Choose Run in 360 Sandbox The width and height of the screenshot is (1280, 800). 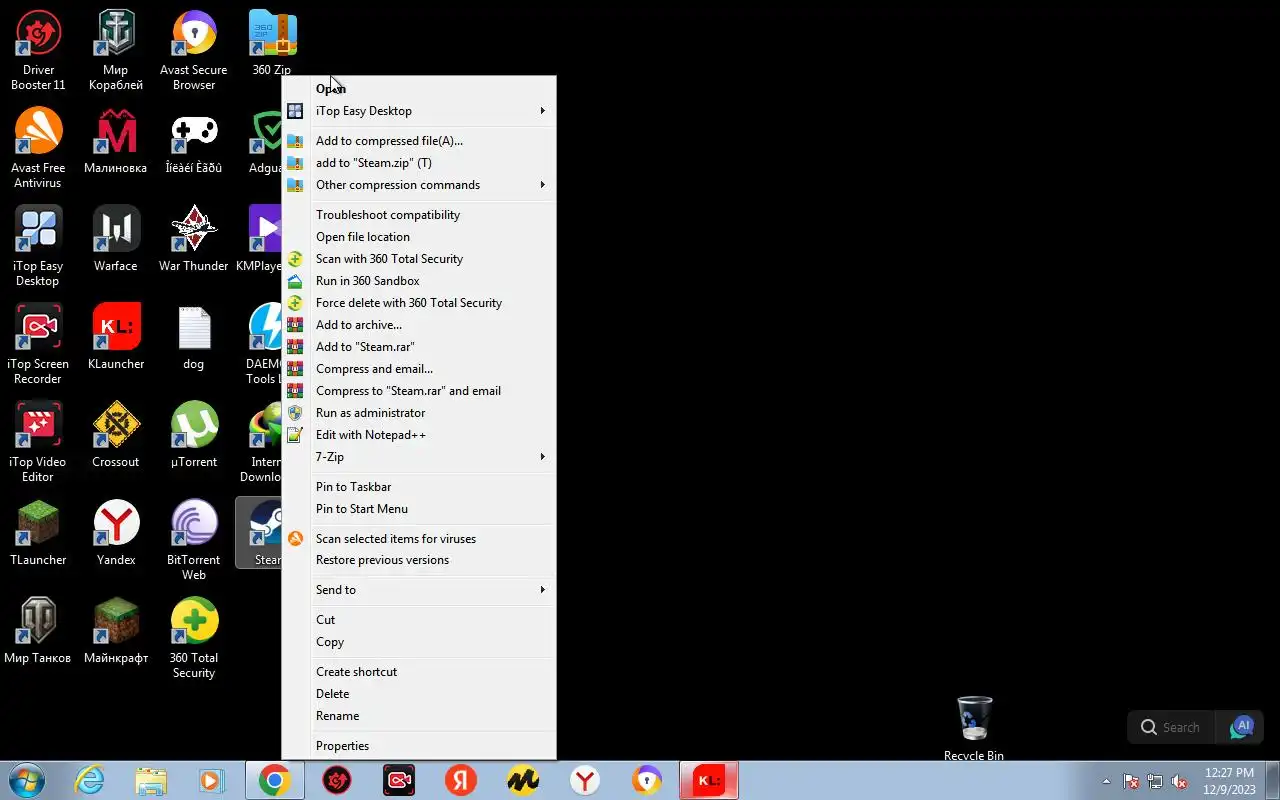[x=419, y=281]
